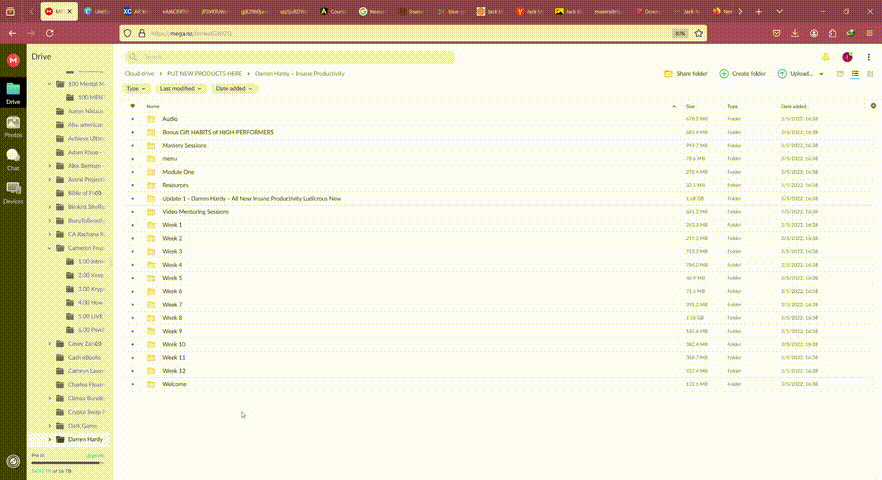Open the account avatar menu
The width and height of the screenshot is (882, 480).
pos(847,57)
